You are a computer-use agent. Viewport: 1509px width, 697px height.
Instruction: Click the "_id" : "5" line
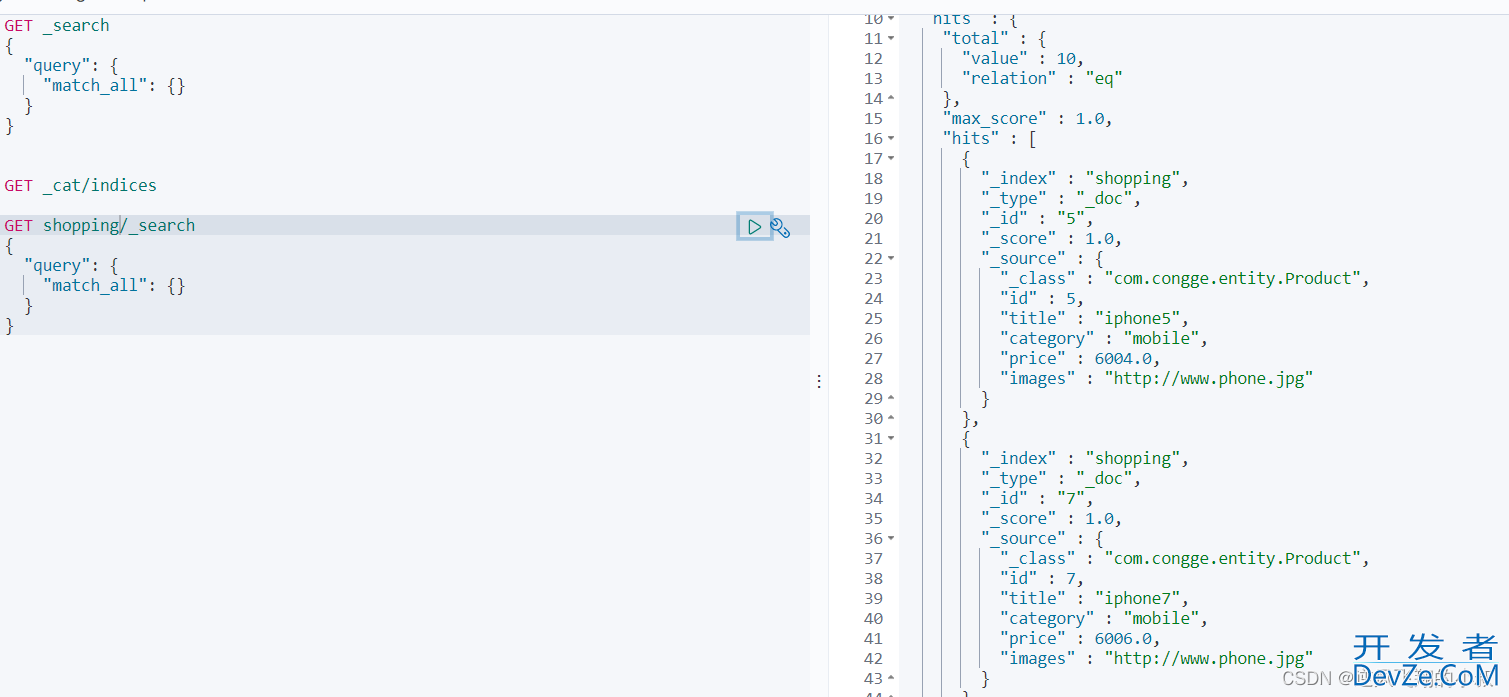click(x=1038, y=218)
